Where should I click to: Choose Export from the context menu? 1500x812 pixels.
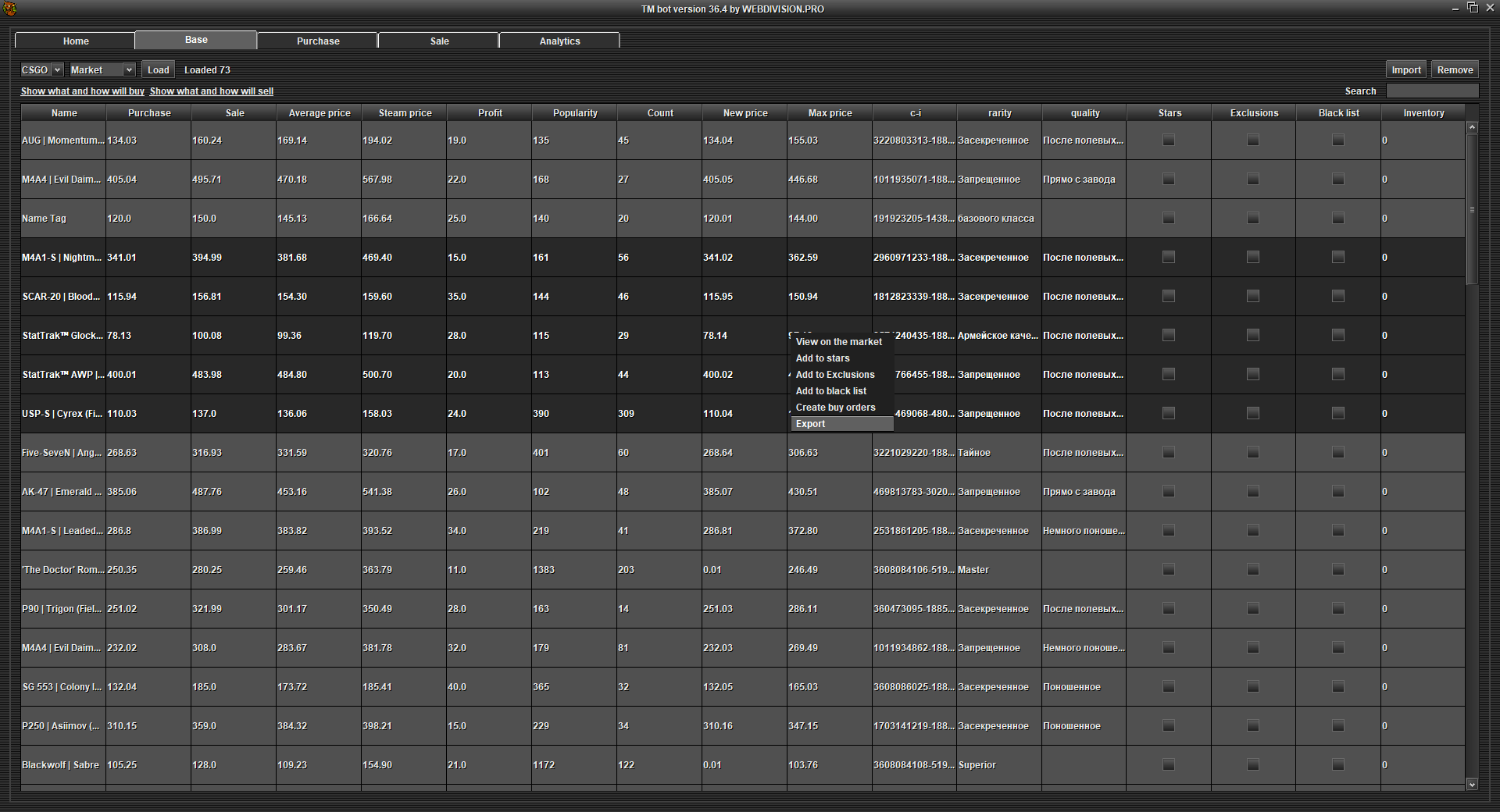click(810, 424)
